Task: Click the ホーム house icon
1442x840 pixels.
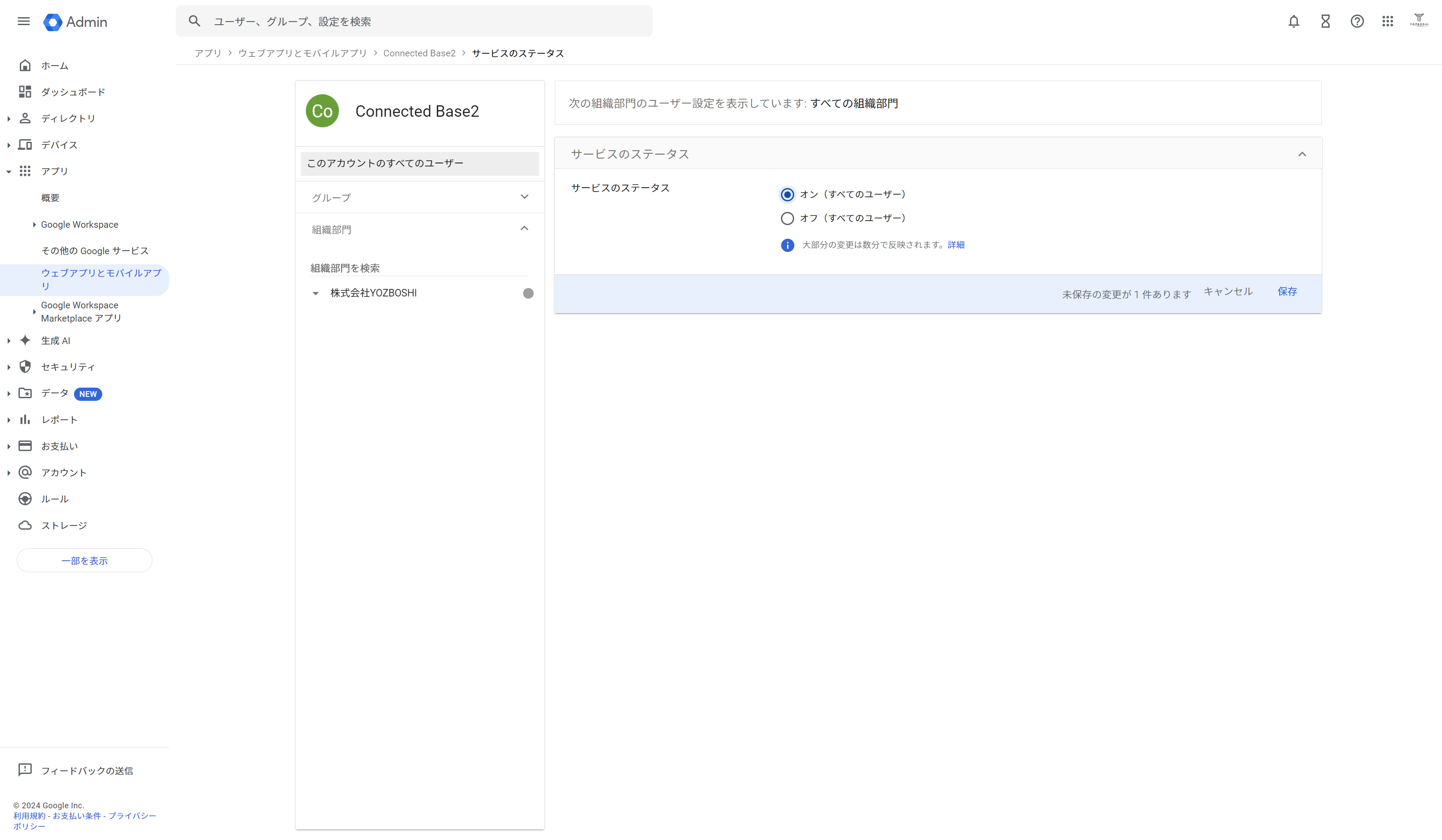Action: (x=25, y=66)
